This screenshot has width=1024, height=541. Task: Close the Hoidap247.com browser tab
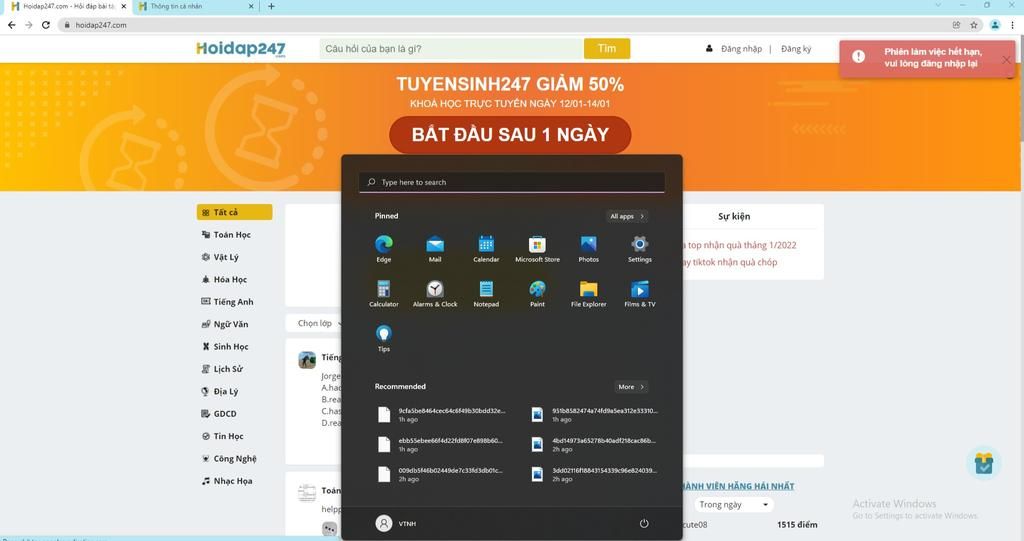[x=123, y=7]
